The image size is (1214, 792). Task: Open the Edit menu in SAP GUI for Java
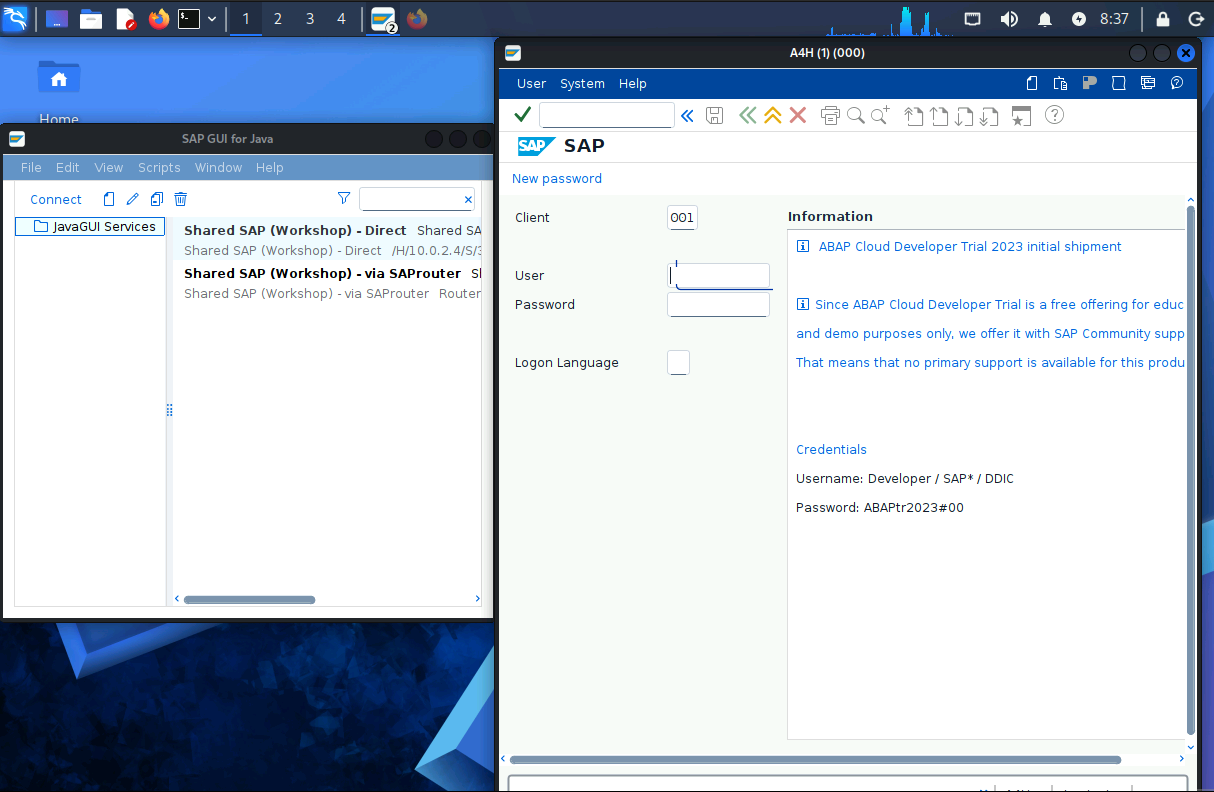(67, 168)
